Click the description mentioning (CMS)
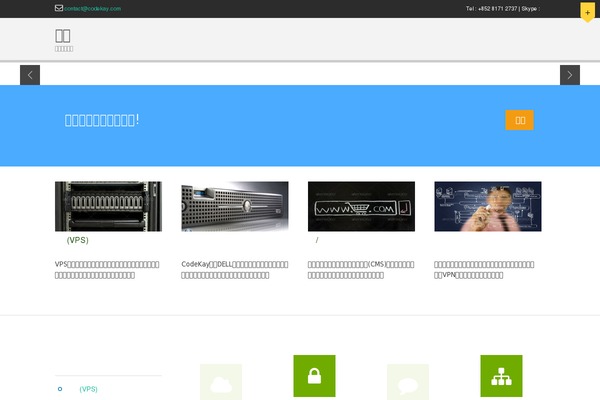The height and width of the screenshot is (400, 600). click(x=361, y=269)
